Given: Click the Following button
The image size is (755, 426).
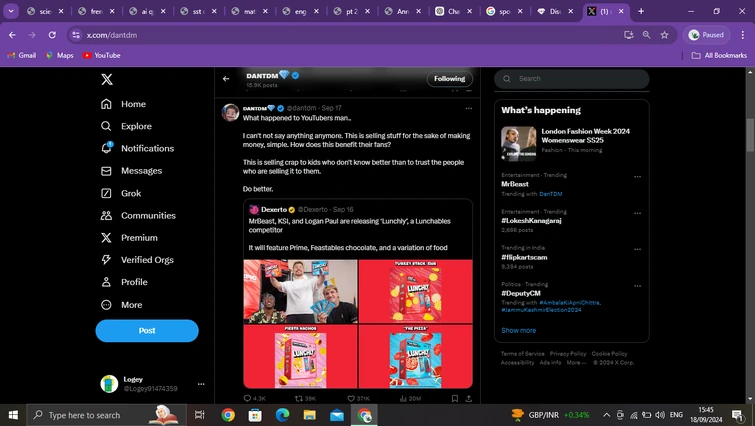Looking at the screenshot, I should 449,78.
